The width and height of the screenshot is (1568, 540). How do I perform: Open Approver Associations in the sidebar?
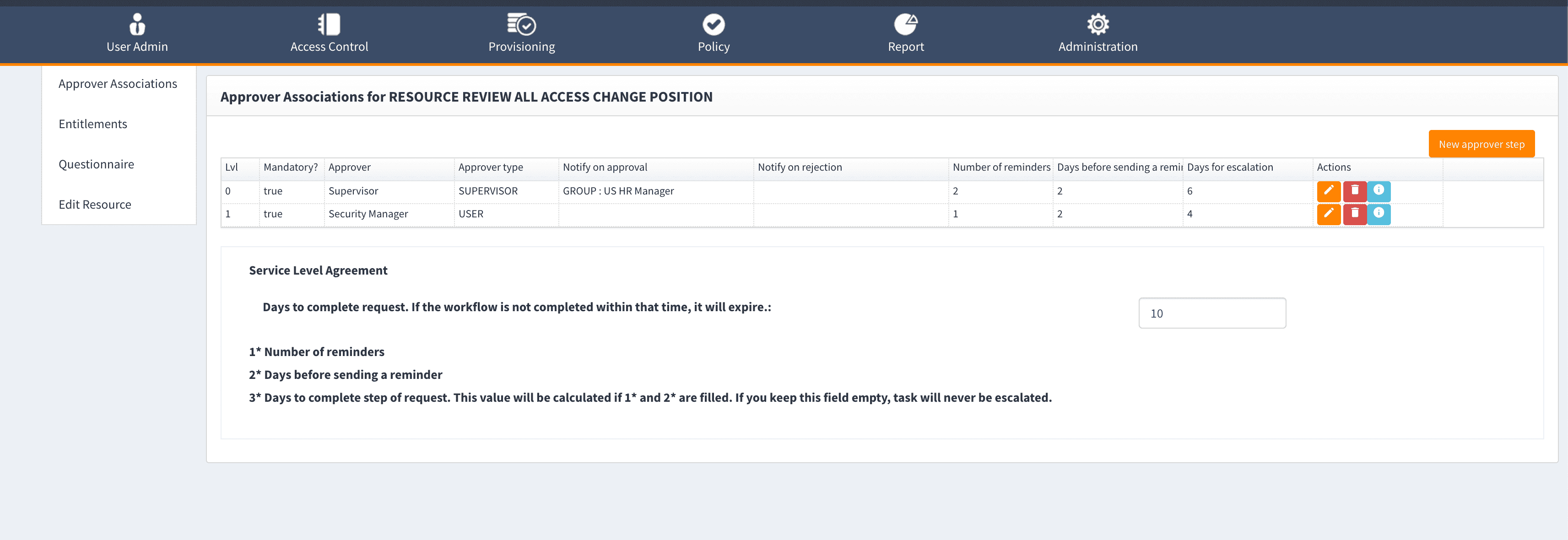118,84
